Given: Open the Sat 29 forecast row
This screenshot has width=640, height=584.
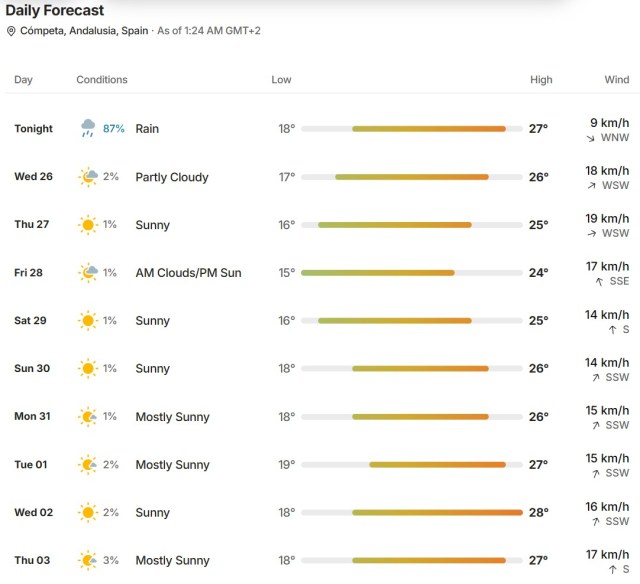Looking at the screenshot, I should 322,321.
